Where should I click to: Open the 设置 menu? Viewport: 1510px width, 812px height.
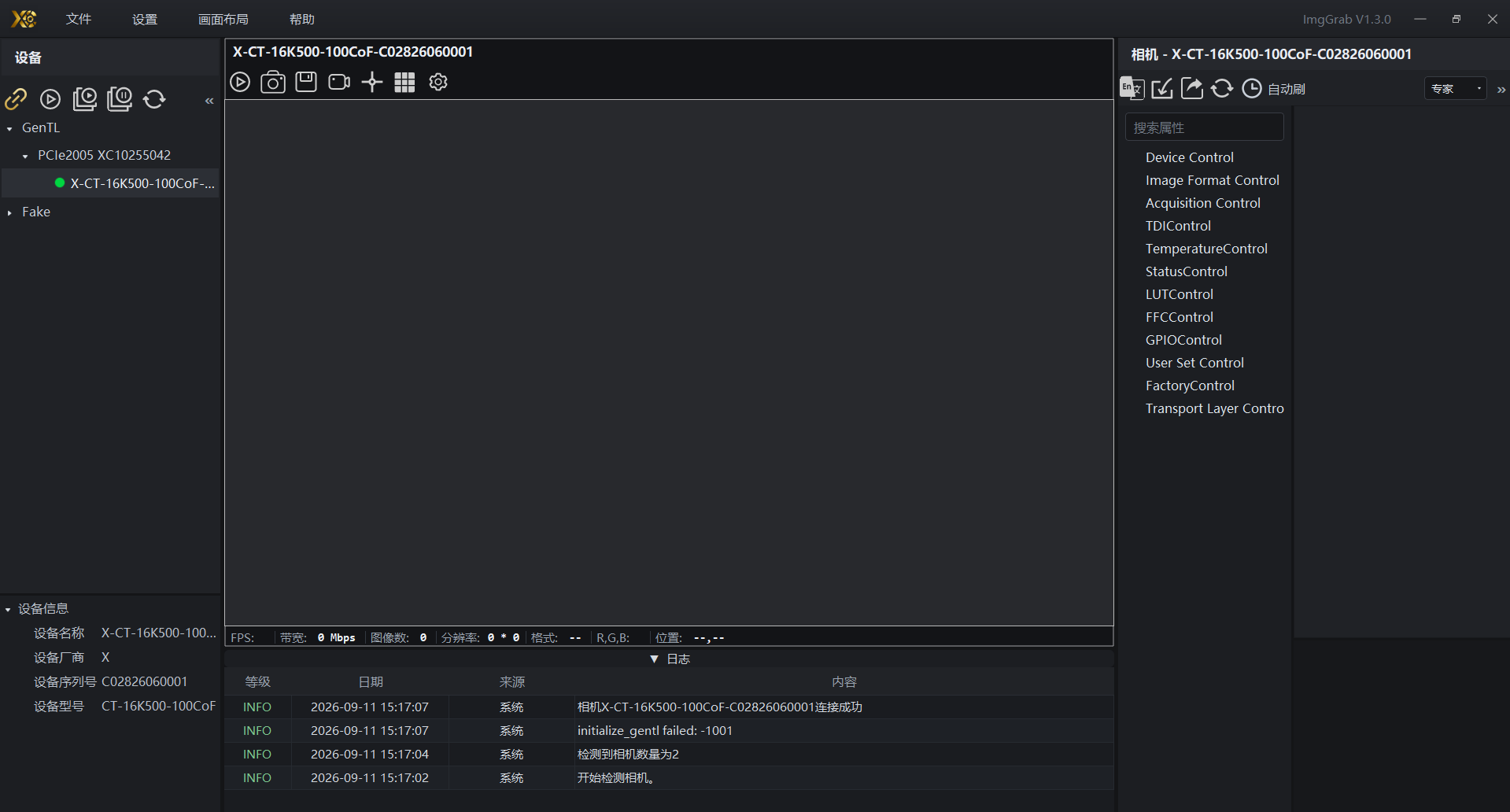pos(145,19)
